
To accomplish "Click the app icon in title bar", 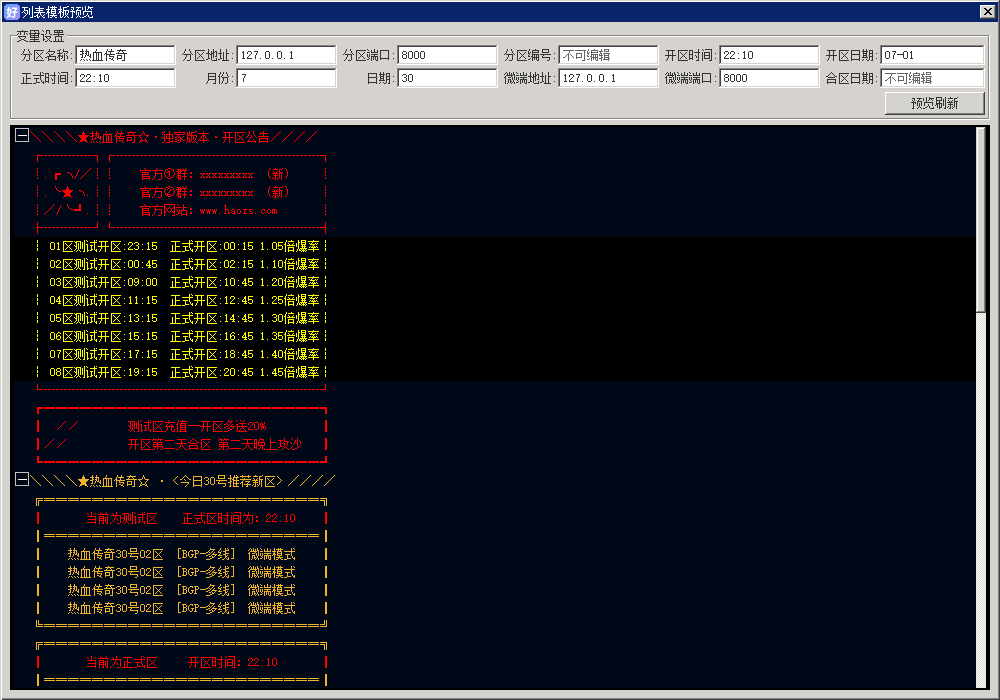I will coord(11,12).
